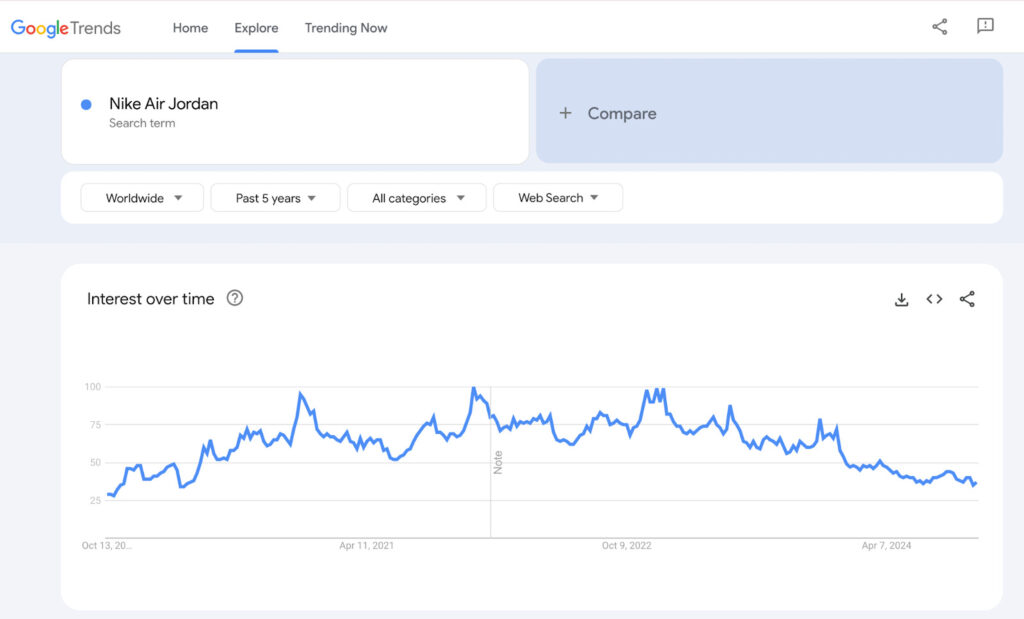Image resolution: width=1024 pixels, height=619 pixels.
Task: Open the embed code for the chart
Action: 934,299
